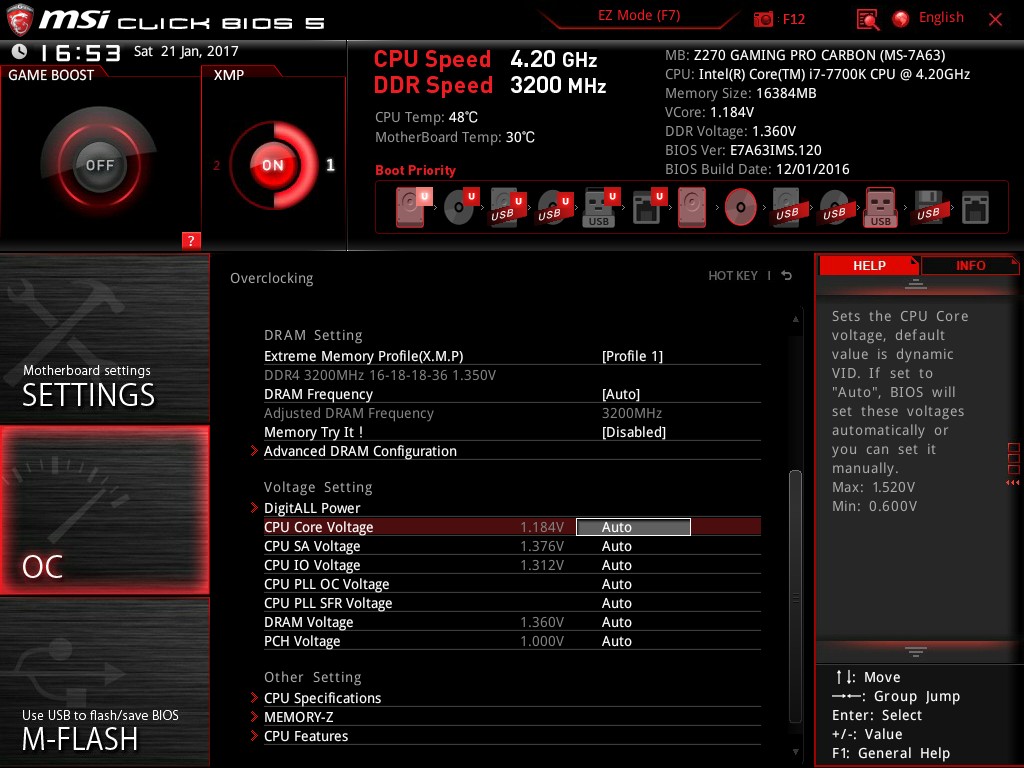Open the OC overclocking section
The height and width of the screenshot is (768, 1024).
tap(104, 510)
